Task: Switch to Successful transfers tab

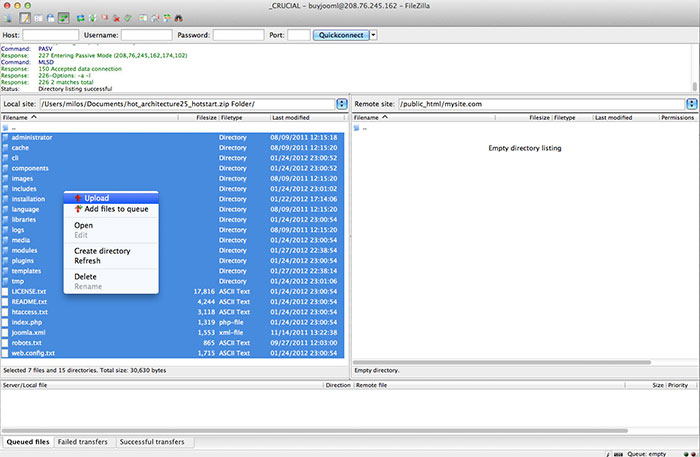Action: coord(152,442)
